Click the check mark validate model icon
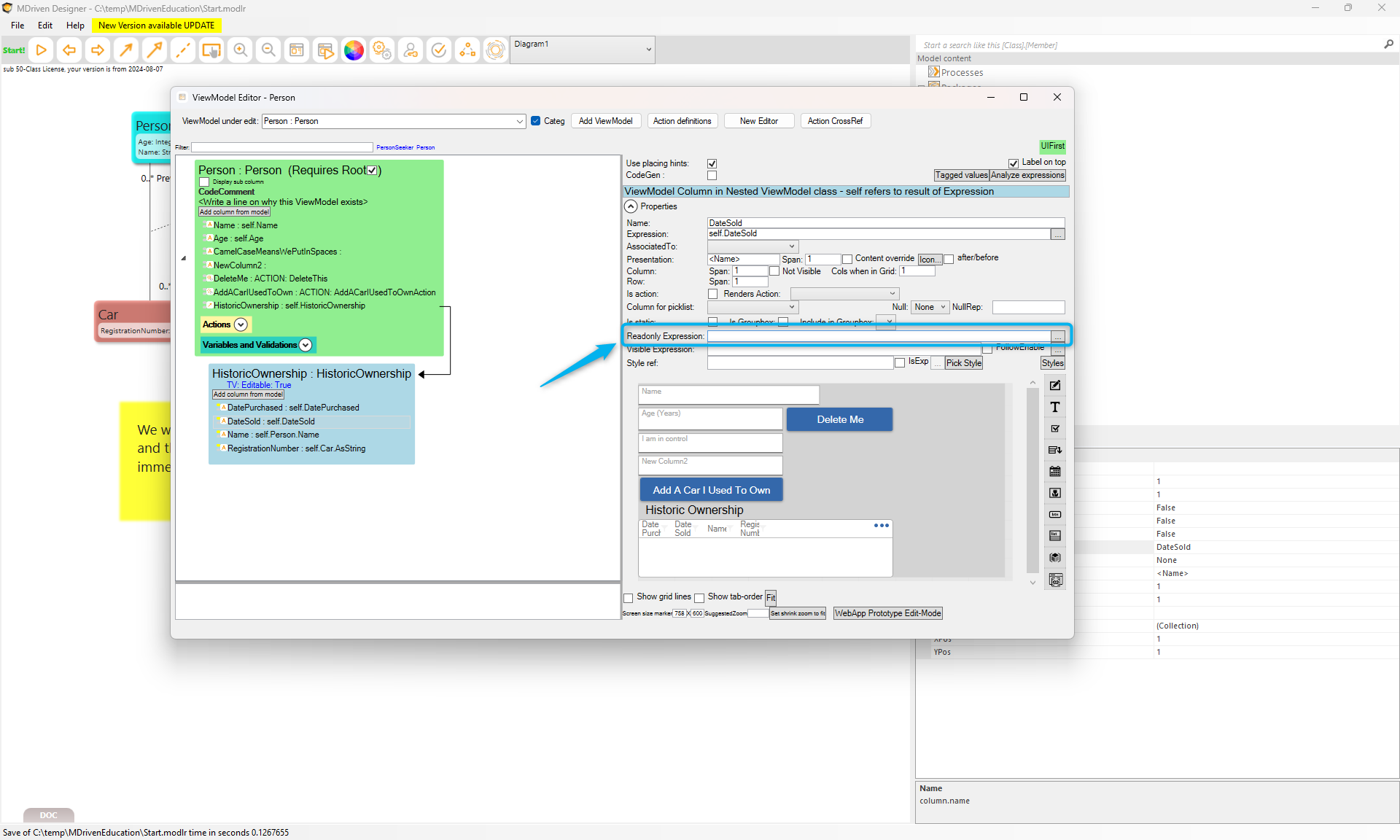Image resolution: width=1400 pixels, height=840 pixels. point(439,50)
